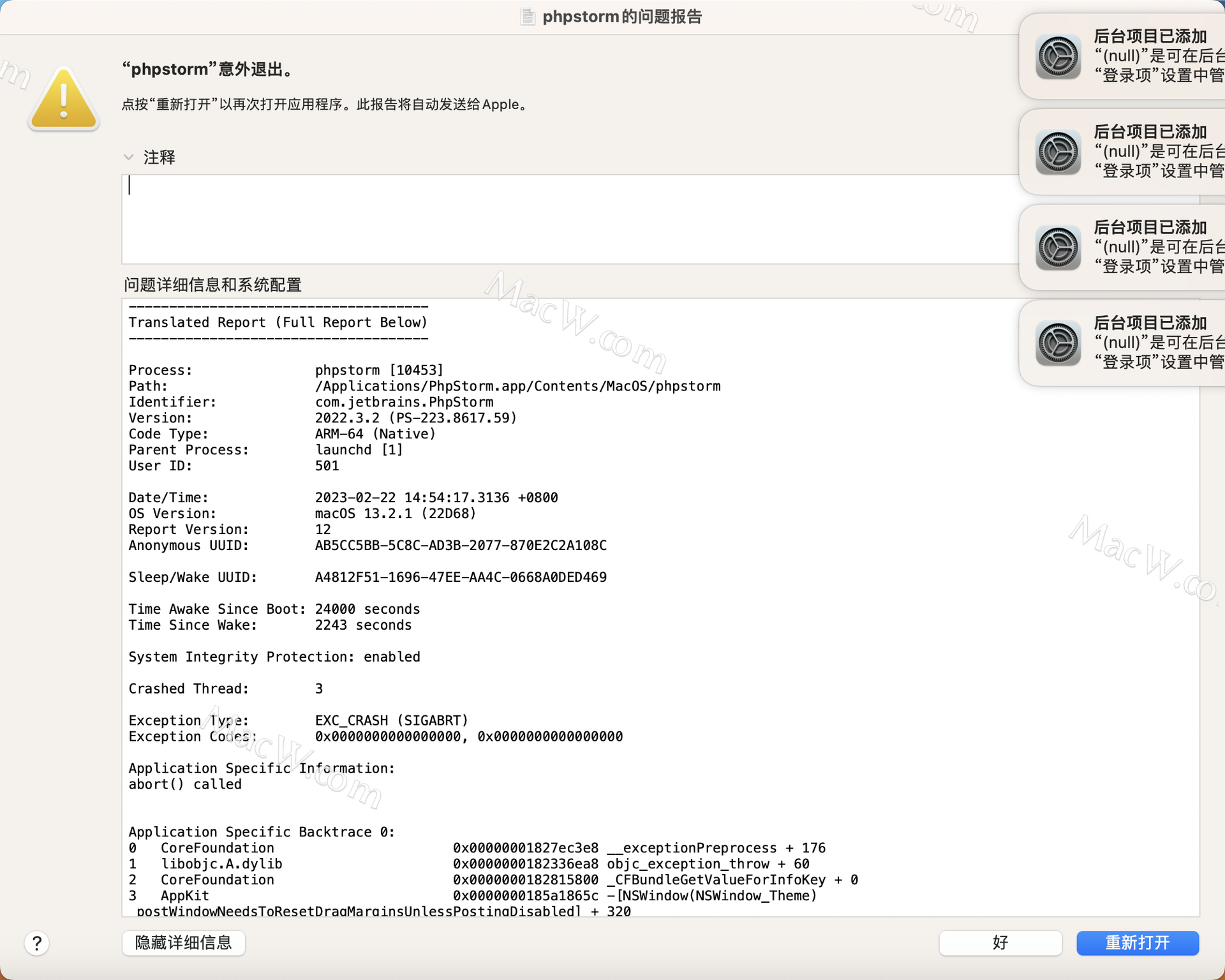Click identifier 'com.jetbrains.PhpStorm'

(x=405, y=403)
